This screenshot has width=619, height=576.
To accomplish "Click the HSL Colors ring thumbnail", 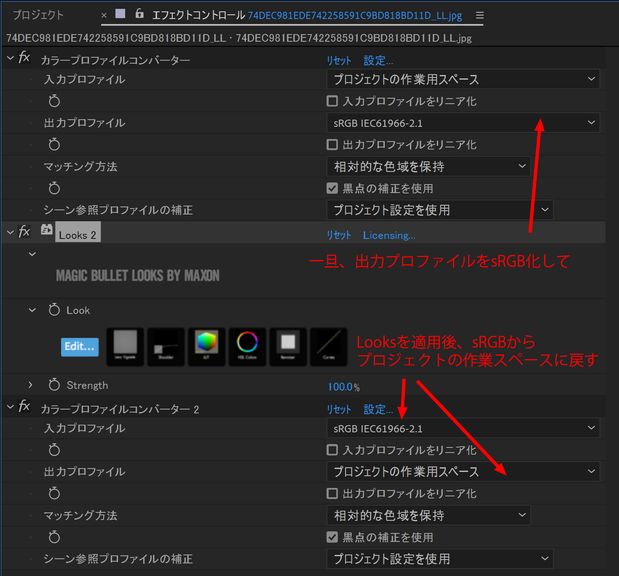I will coord(247,347).
